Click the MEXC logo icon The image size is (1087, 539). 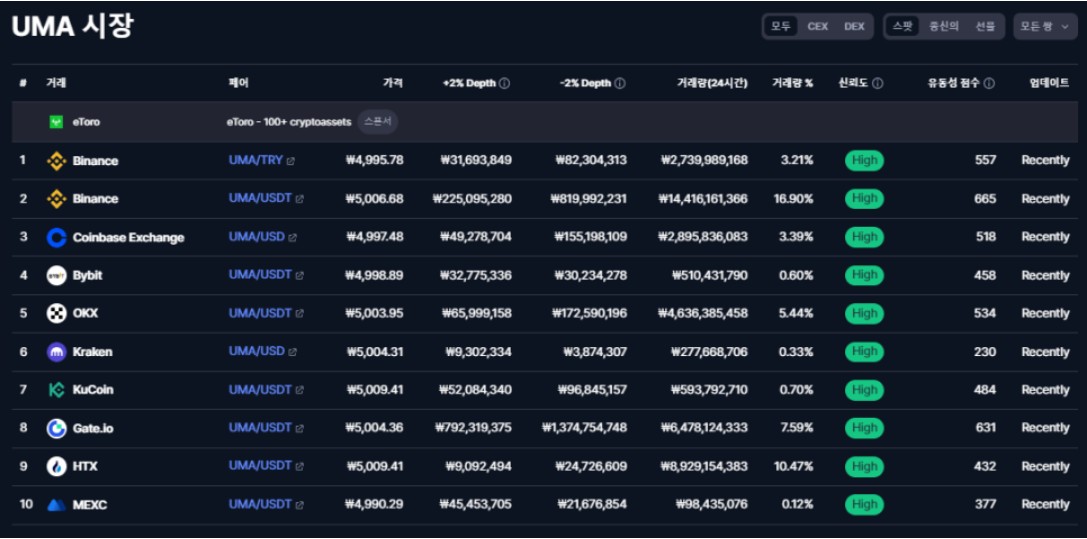coord(56,505)
